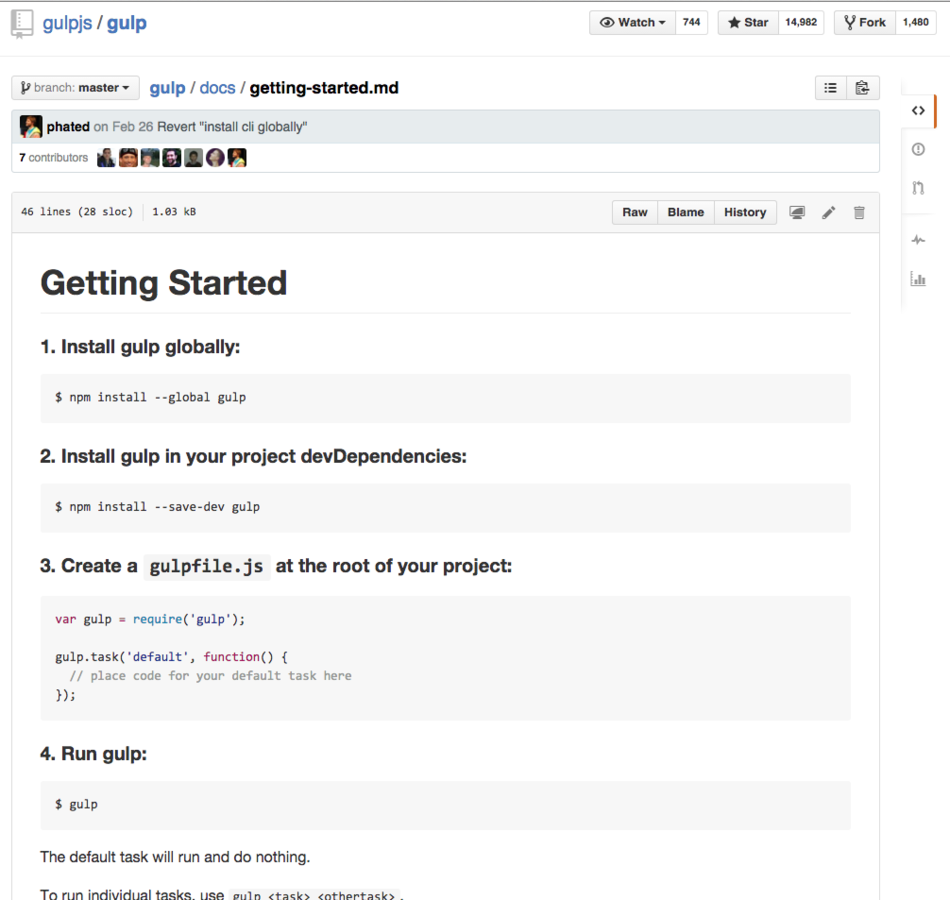Click the fifth contributor avatar

click(x=193, y=158)
